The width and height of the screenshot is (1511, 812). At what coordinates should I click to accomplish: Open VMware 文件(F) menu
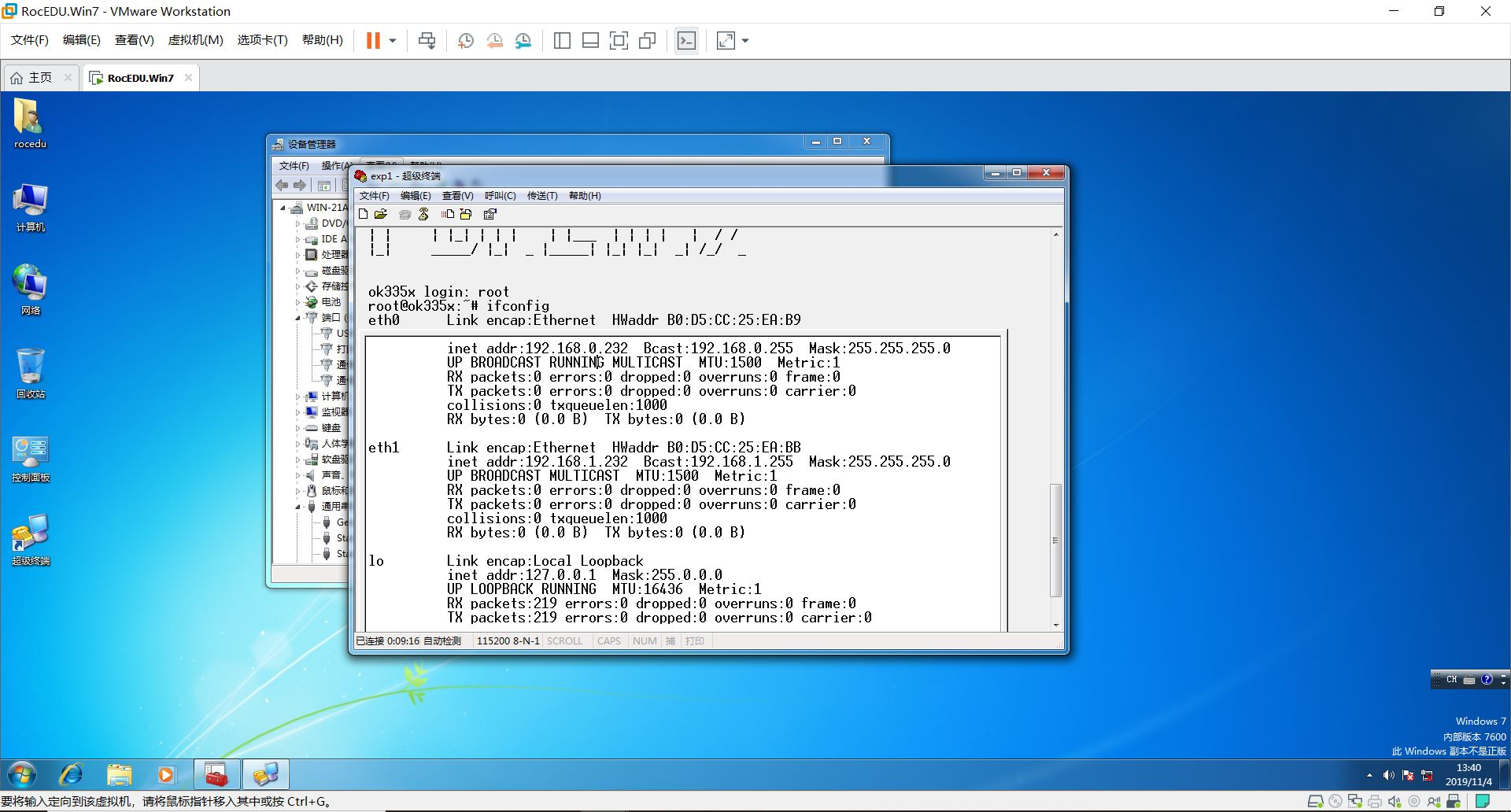tap(30, 40)
